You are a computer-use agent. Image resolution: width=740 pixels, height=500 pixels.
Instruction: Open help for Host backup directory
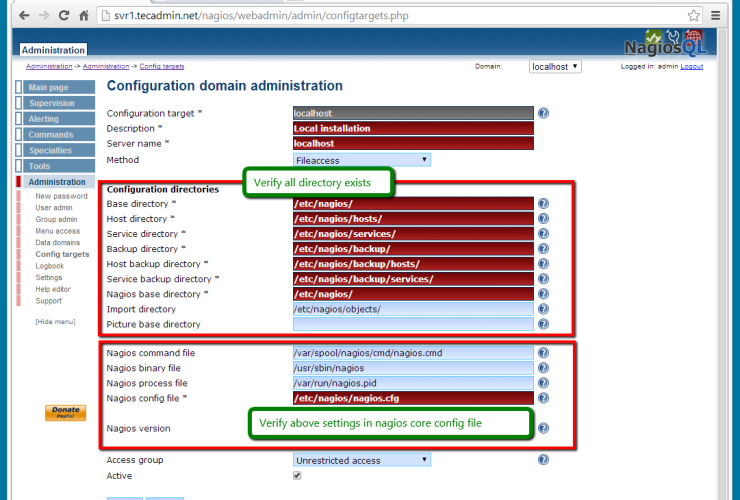point(544,264)
